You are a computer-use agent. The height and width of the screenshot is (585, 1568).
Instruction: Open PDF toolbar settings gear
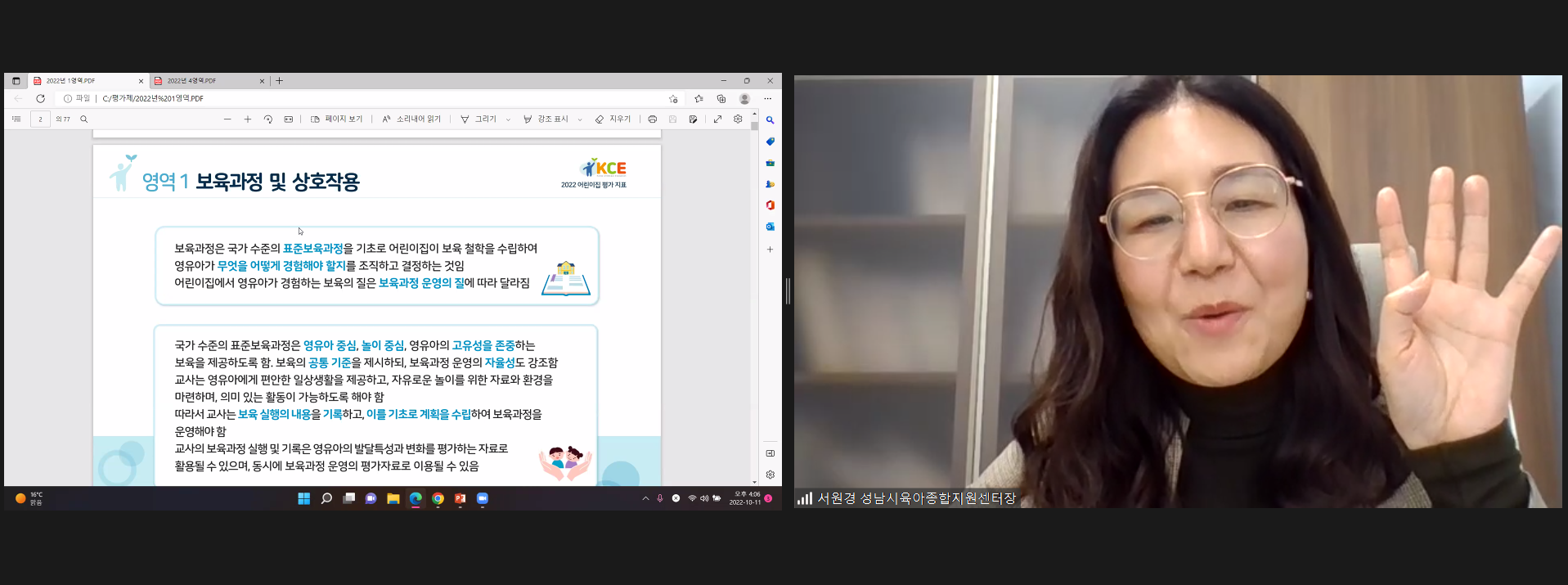pos(738,119)
